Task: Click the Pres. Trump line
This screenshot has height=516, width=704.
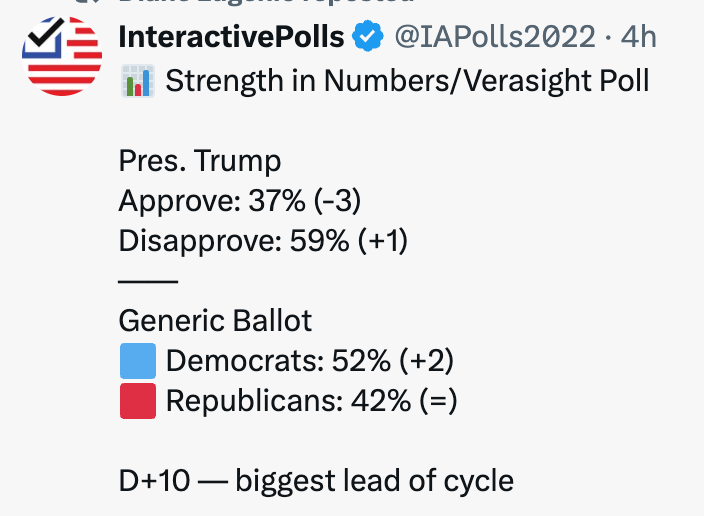Action: [x=200, y=161]
